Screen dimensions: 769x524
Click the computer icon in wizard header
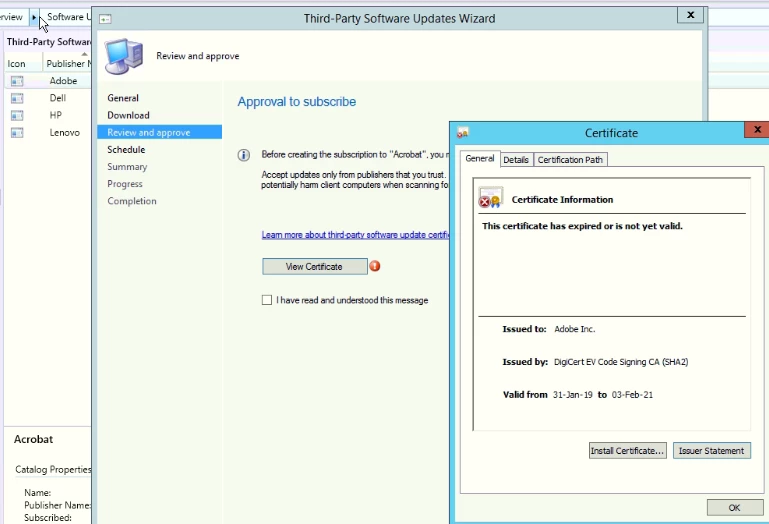click(124, 56)
